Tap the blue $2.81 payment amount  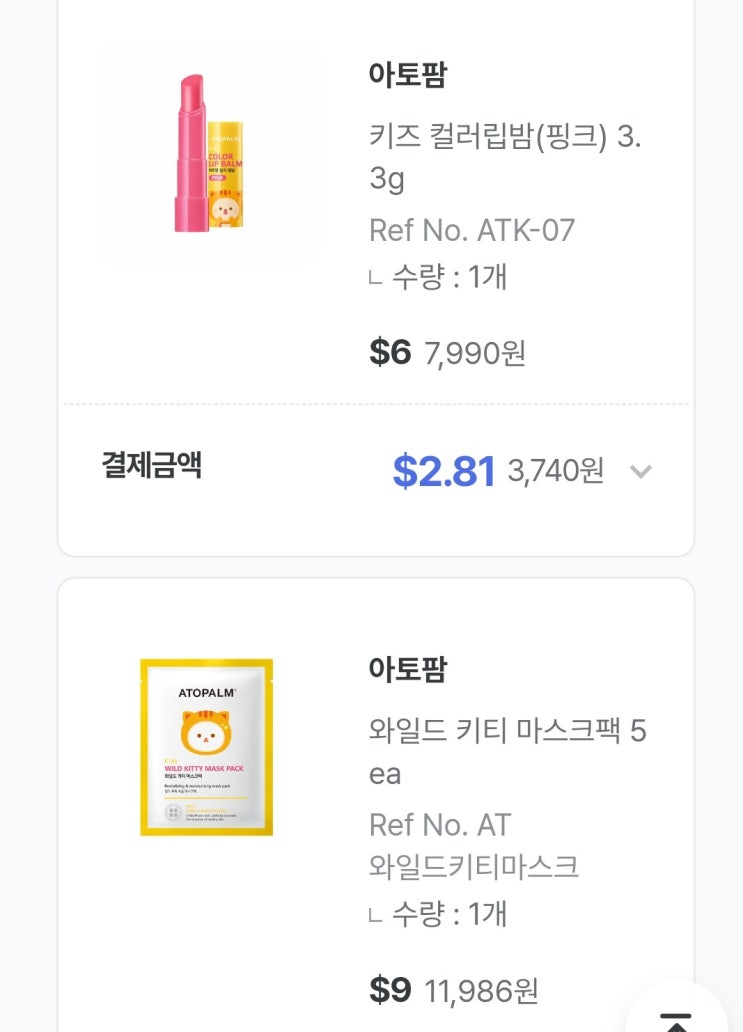click(x=443, y=471)
